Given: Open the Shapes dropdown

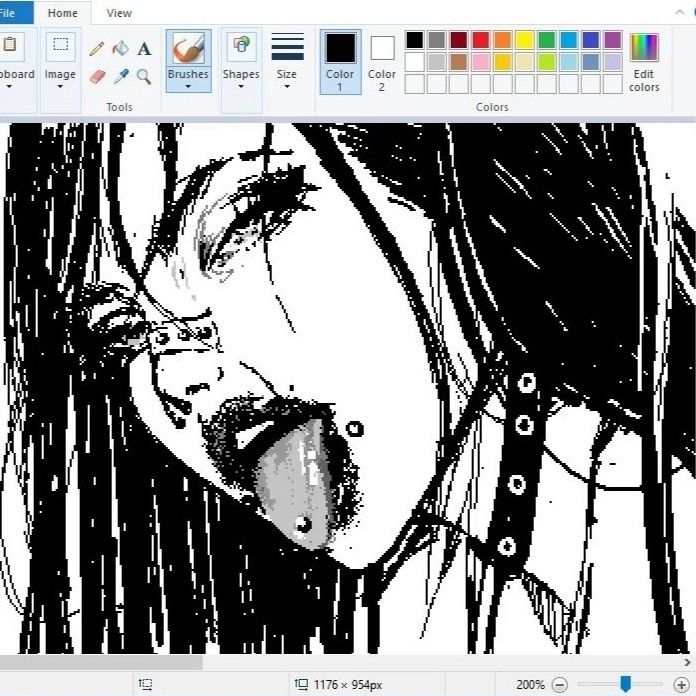Looking at the screenshot, I should tap(241, 62).
